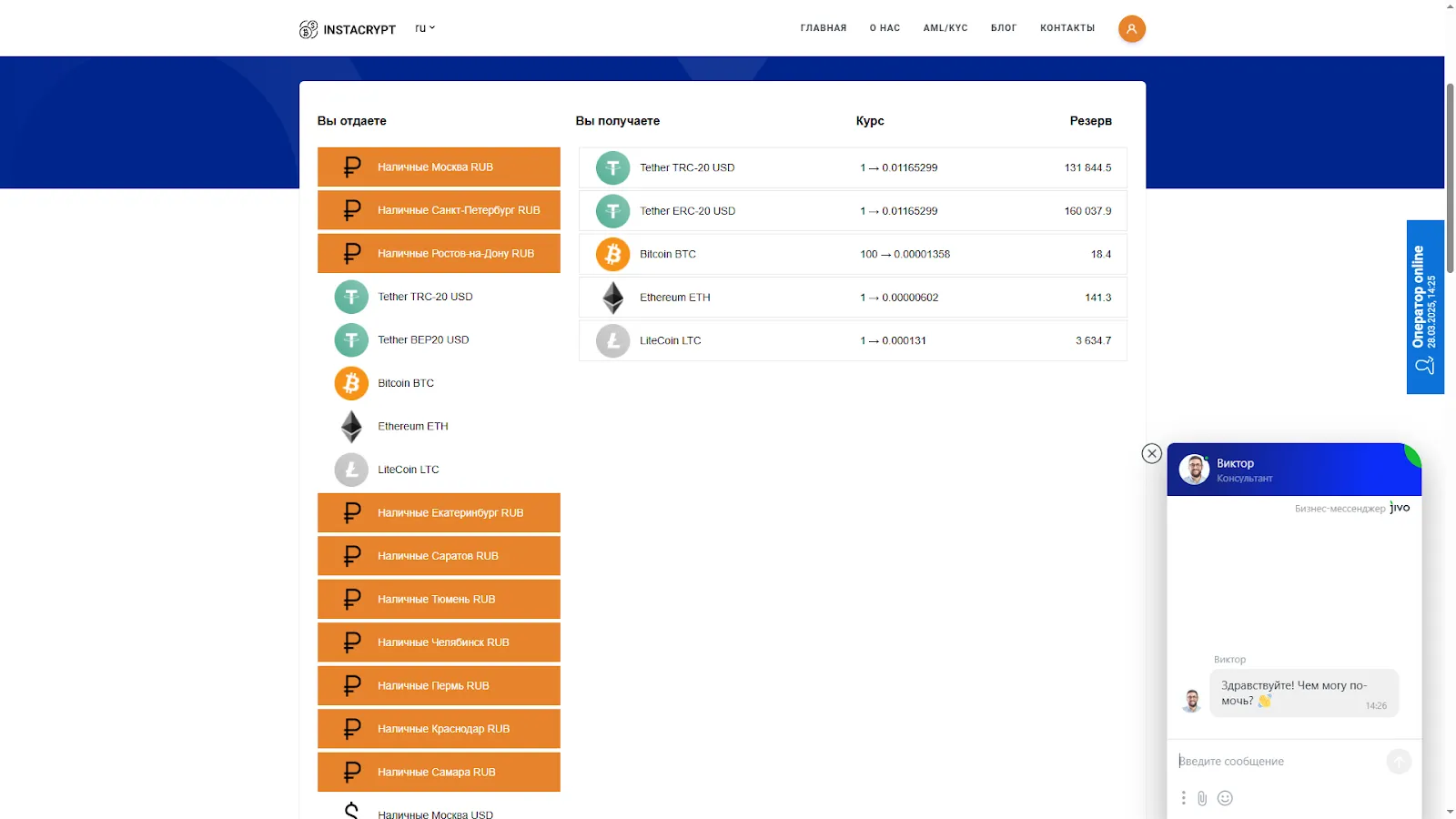
Task: Open the КОНТАКТЫ menu link
Action: [x=1067, y=28]
